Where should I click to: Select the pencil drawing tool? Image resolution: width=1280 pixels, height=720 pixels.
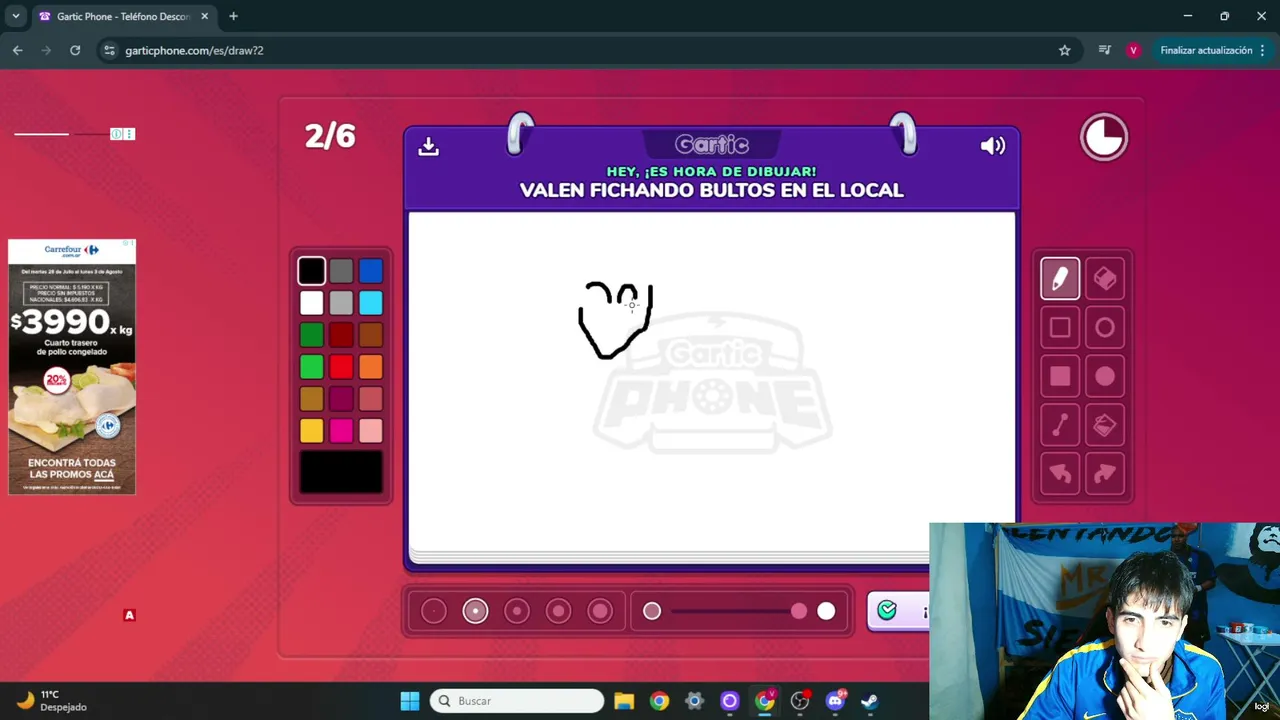click(x=1060, y=279)
